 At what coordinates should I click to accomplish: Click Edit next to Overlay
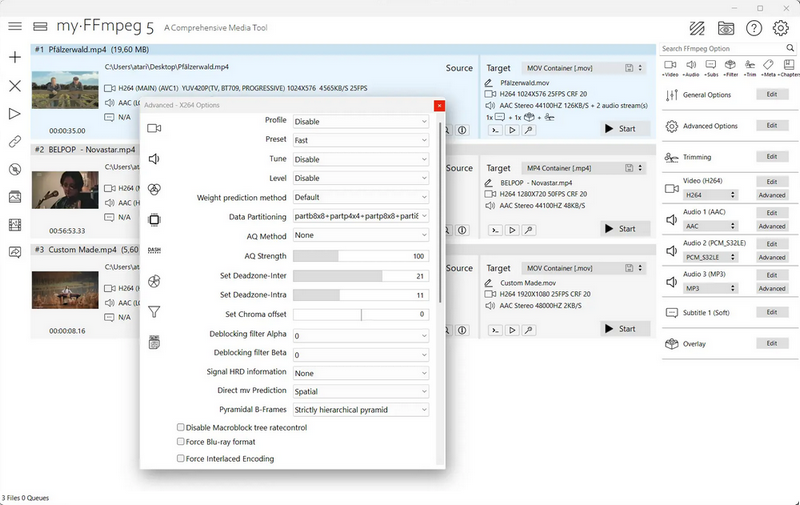772,343
